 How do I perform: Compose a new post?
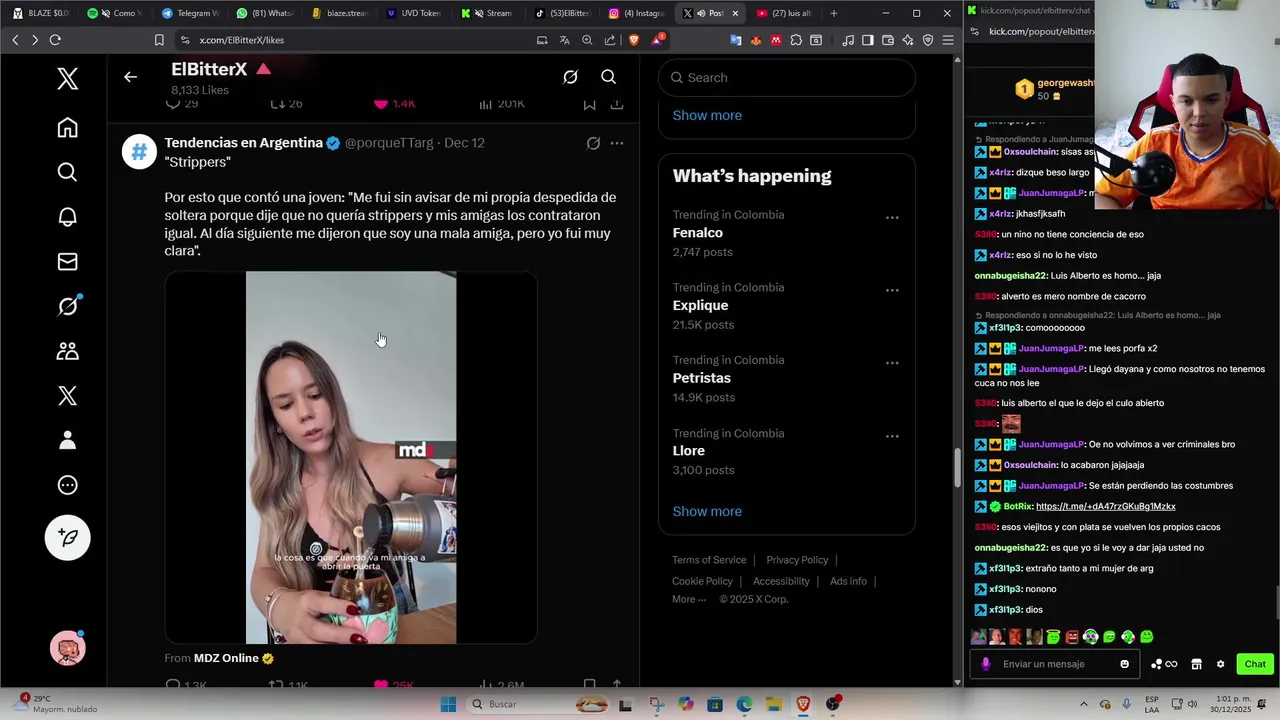tap(67, 538)
